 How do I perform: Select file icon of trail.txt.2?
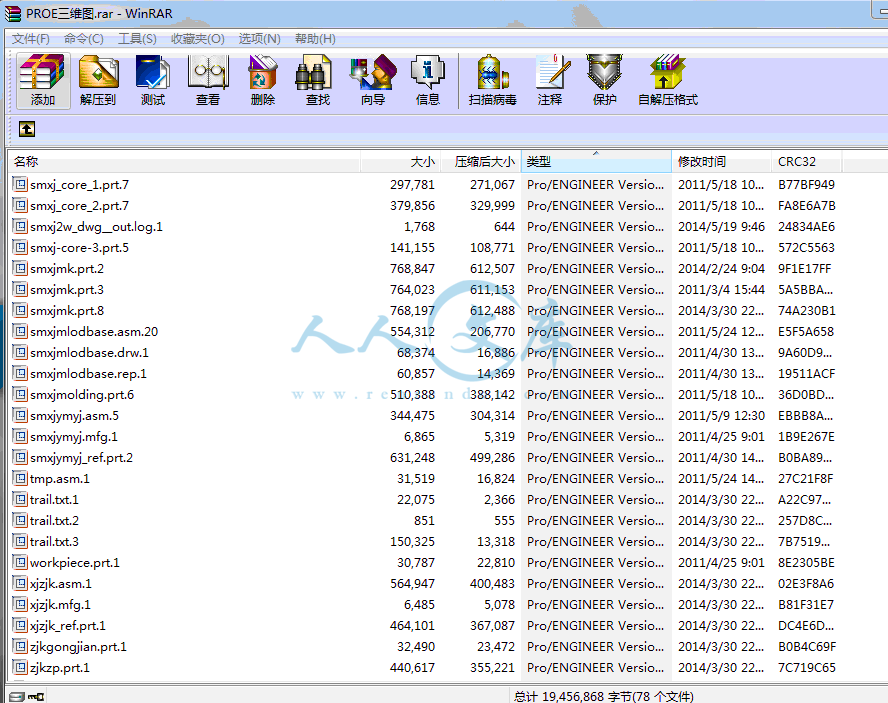coord(20,520)
